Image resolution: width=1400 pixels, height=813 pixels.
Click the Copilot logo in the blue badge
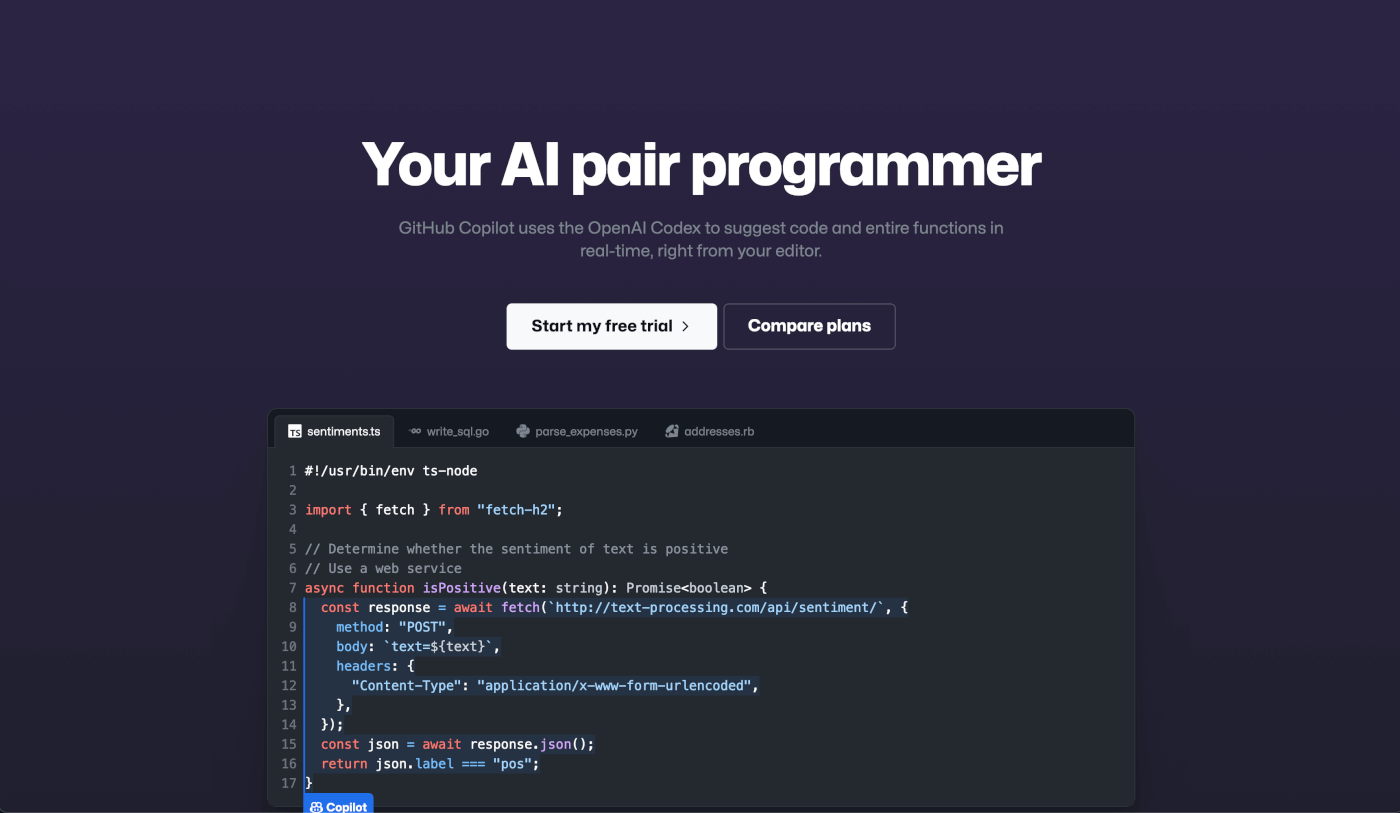pyautogui.click(x=316, y=807)
